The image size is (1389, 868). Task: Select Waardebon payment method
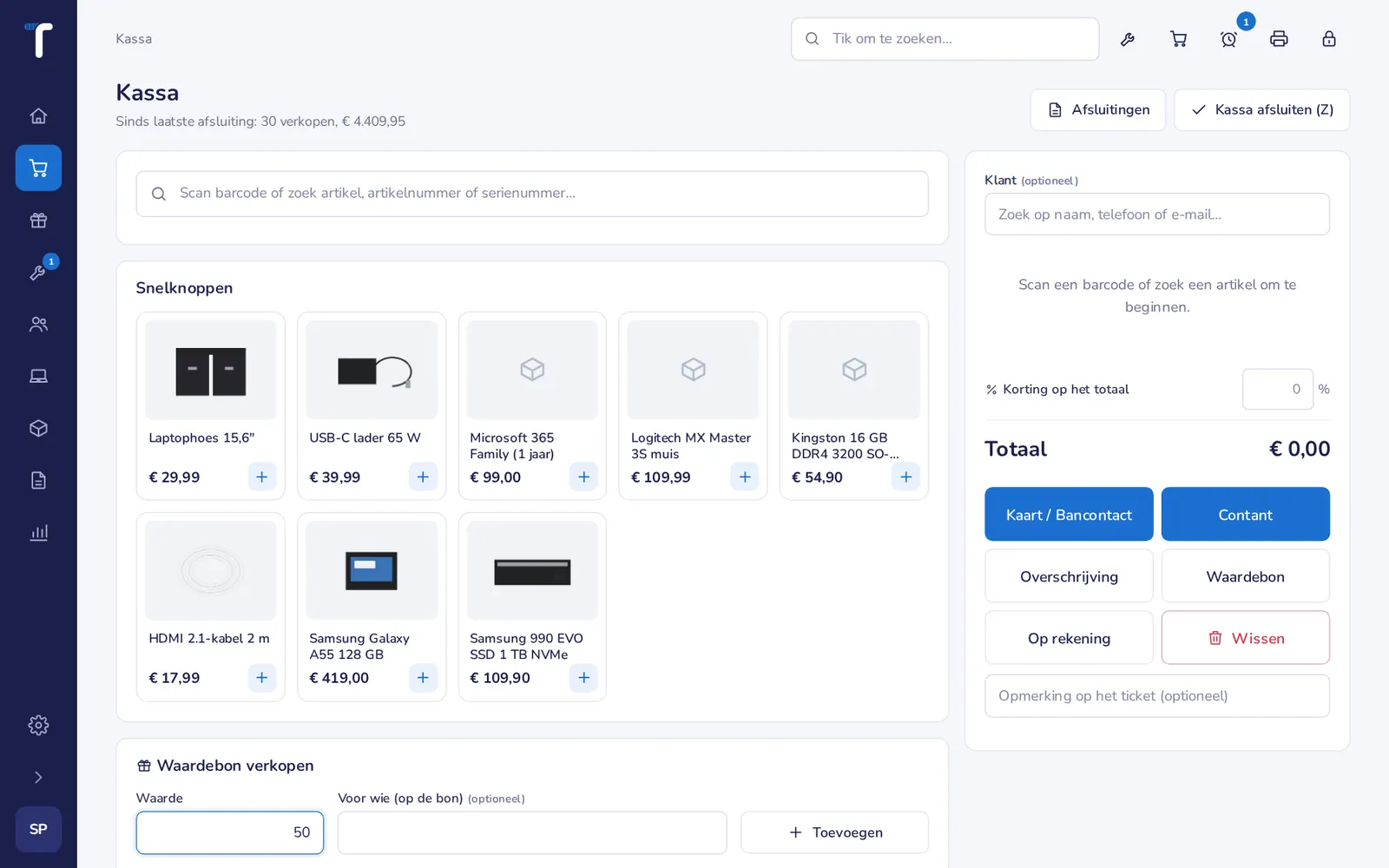click(x=1246, y=576)
